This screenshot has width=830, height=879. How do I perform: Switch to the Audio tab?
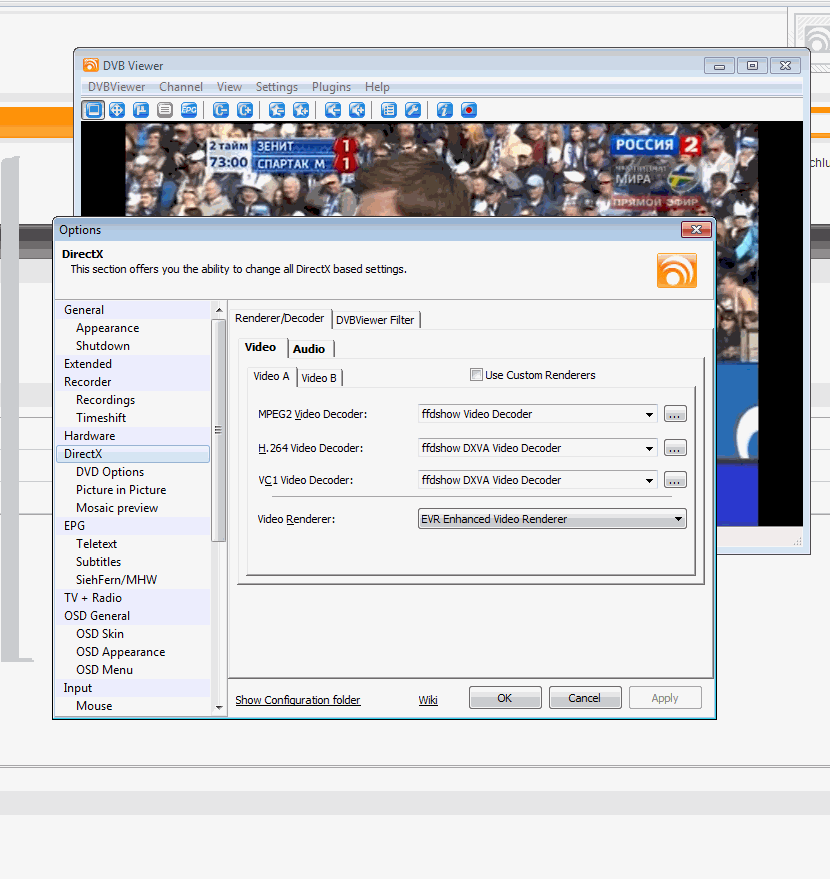[x=309, y=349]
